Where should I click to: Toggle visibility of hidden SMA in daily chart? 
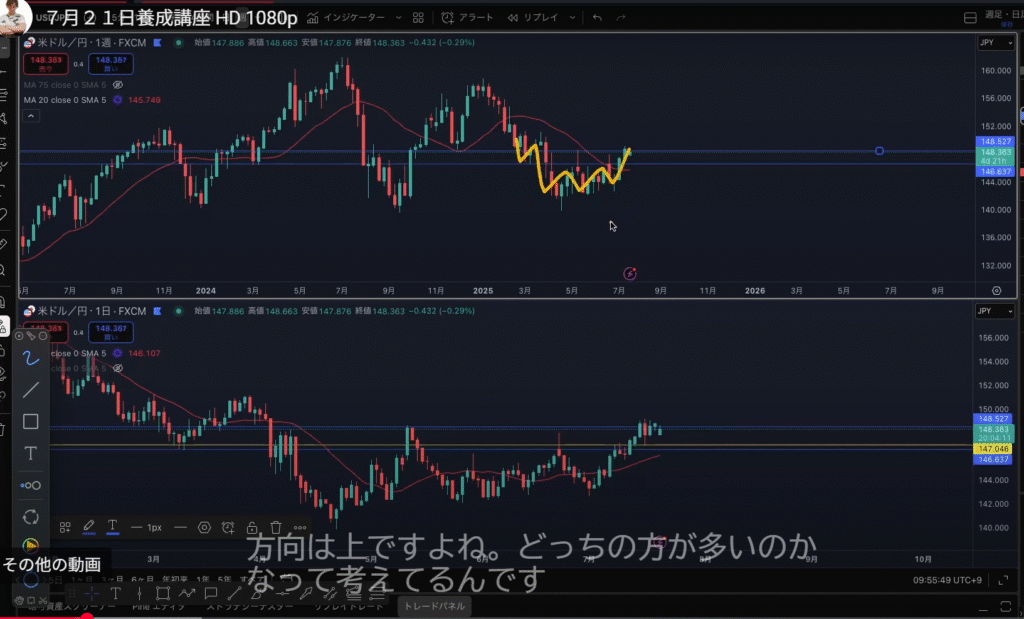click(118, 368)
